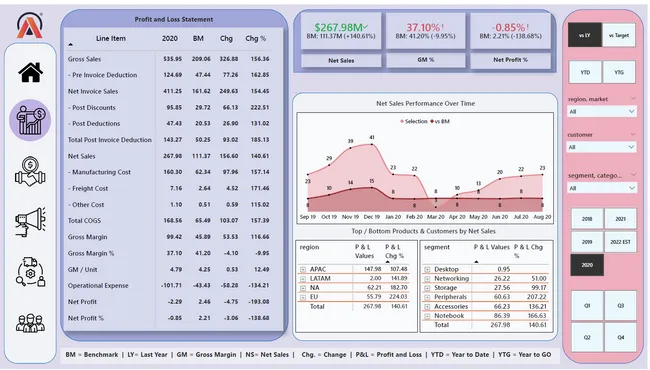
Task: Open the region, market dropdown
Action: click(601, 111)
